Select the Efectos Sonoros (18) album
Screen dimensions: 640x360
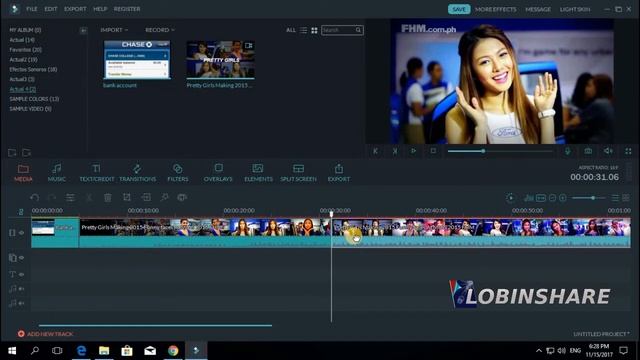(x=33, y=69)
